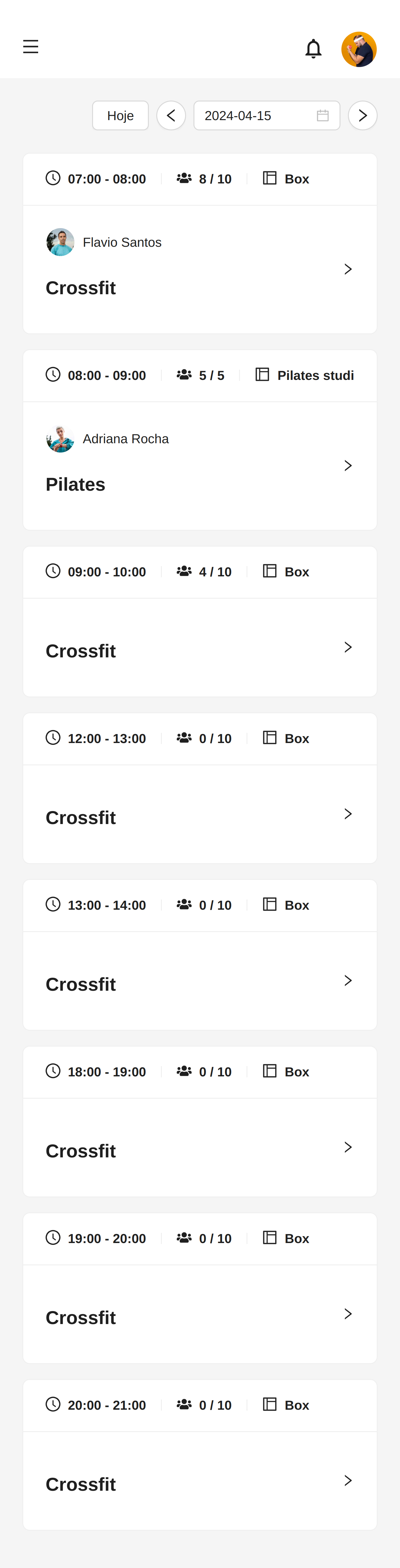Click the Pilates studio room icon

tap(262, 375)
